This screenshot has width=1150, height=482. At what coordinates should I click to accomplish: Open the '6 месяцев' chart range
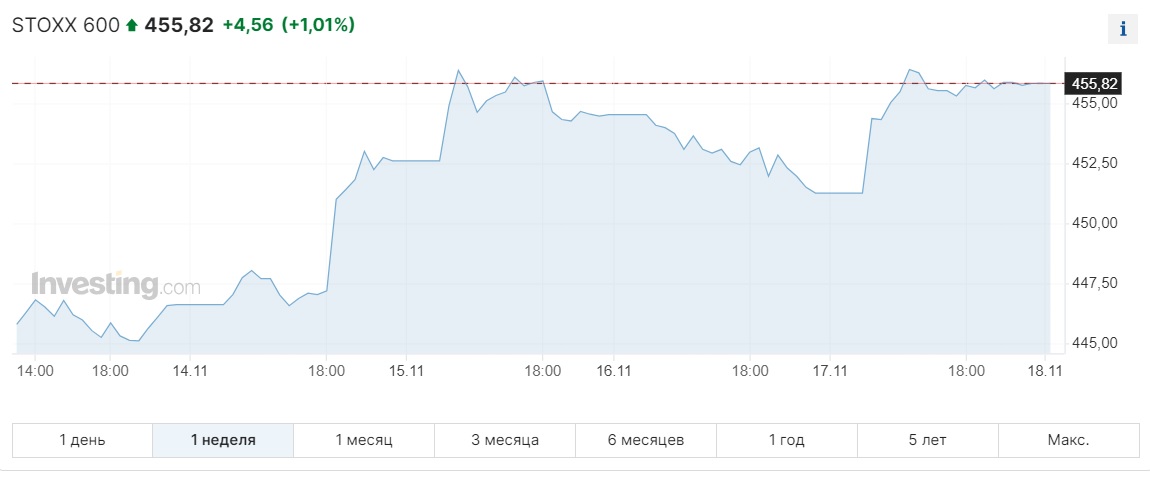646,440
